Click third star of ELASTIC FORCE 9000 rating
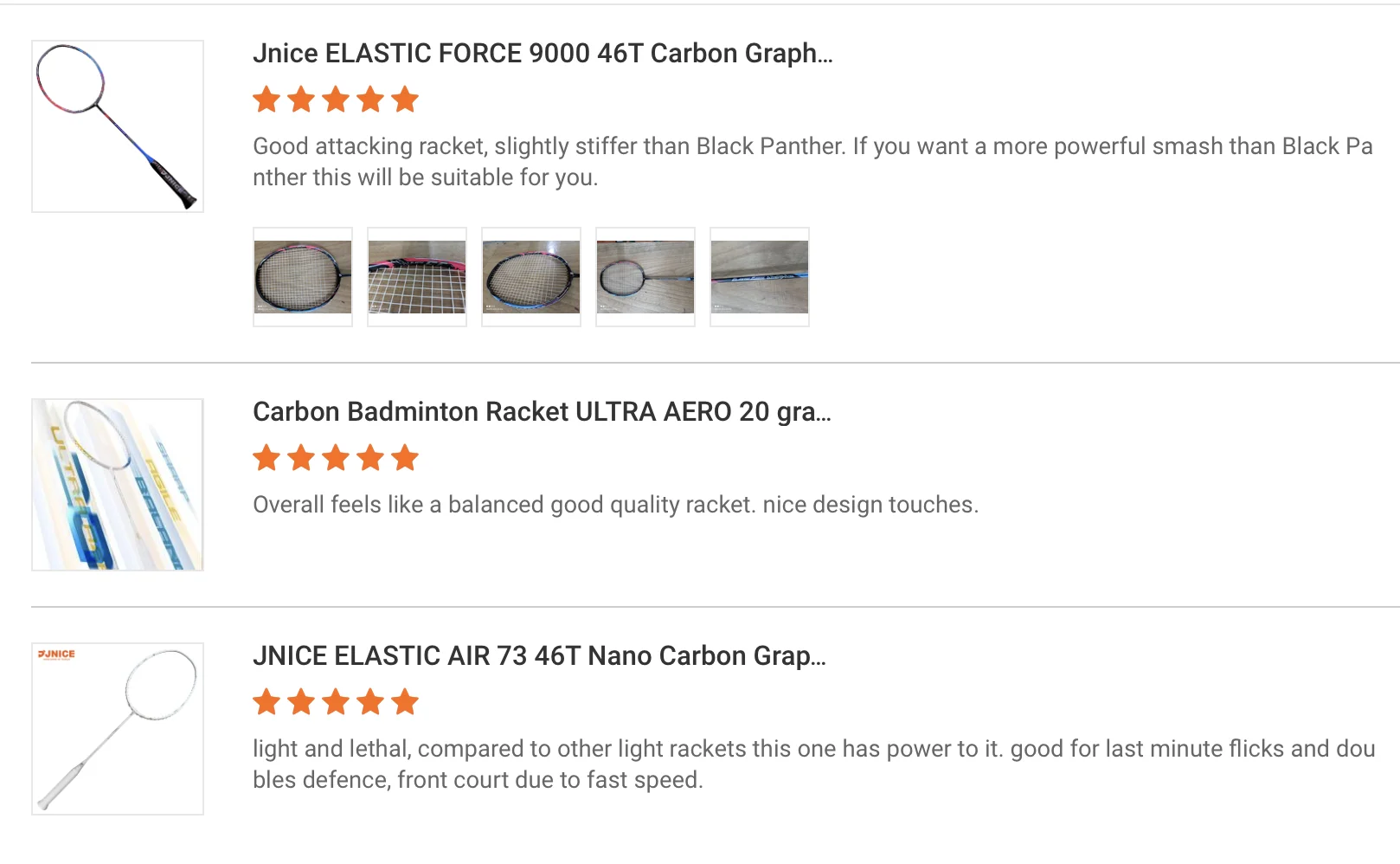Image resolution: width=1400 pixels, height=864 pixels. coord(336,100)
